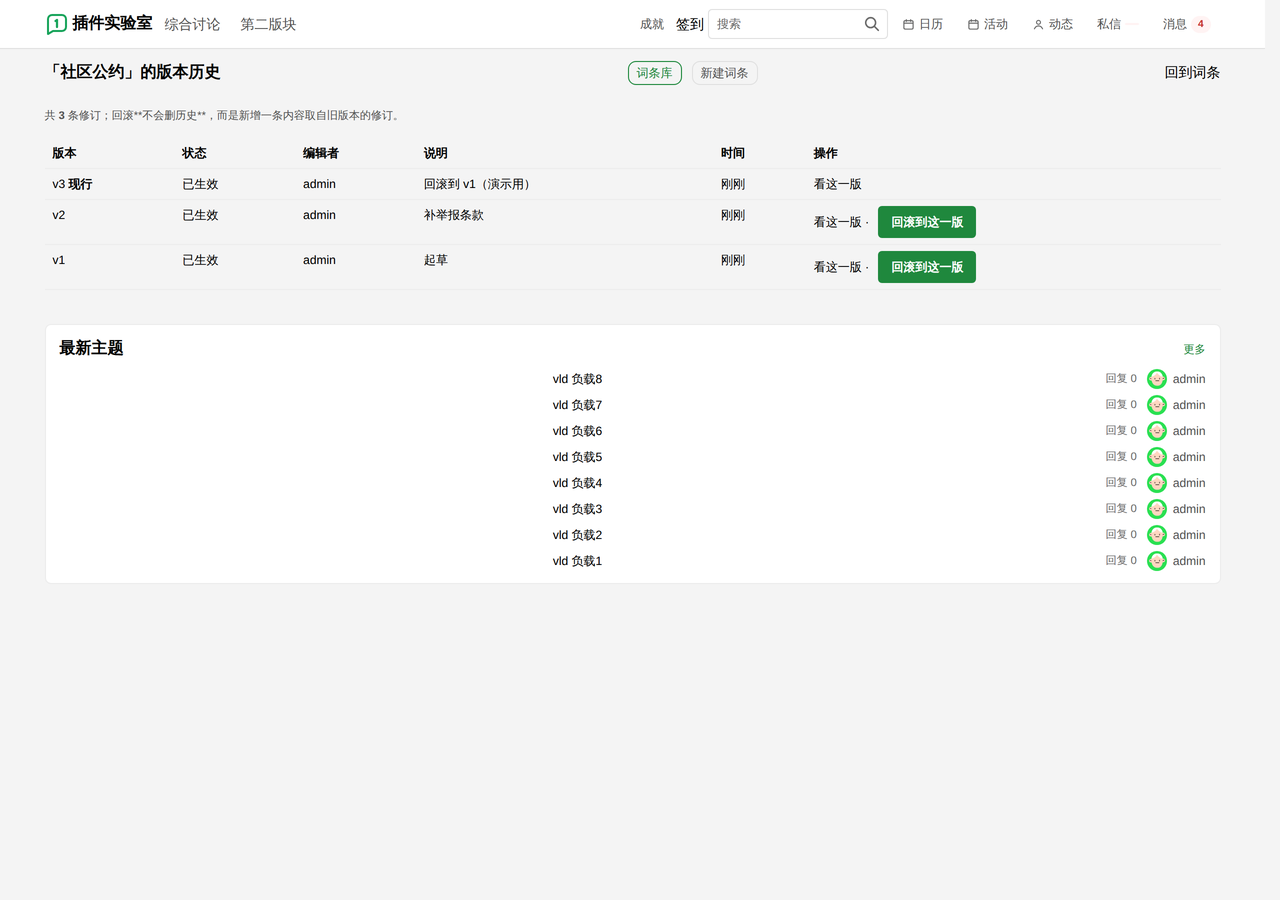Viewport: 1280px width, 900px height.
Task: Click 签到 check-in link
Action: point(690,24)
